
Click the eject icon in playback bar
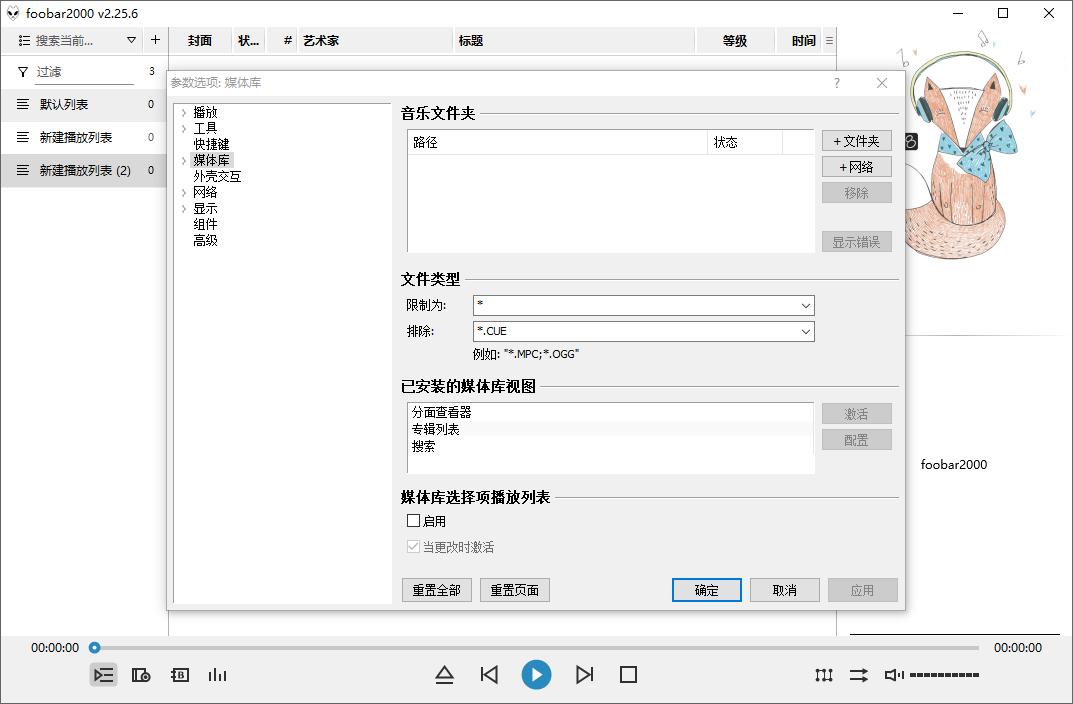(444, 675)
